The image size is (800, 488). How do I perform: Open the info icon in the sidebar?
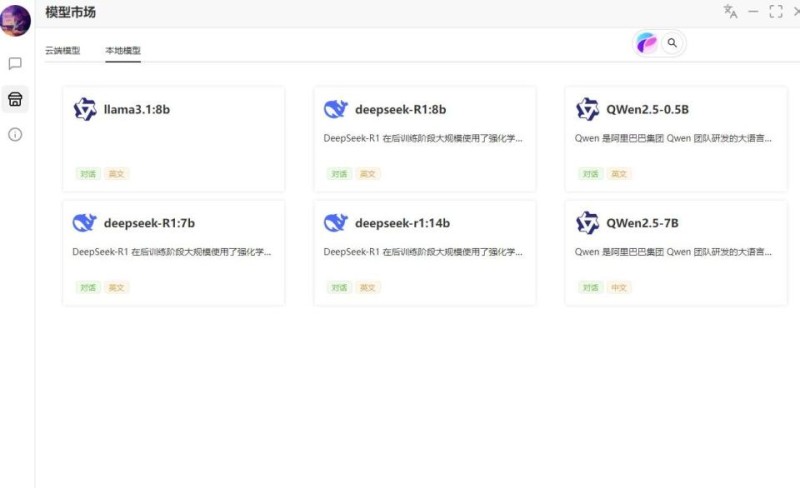tap(15, 135)
